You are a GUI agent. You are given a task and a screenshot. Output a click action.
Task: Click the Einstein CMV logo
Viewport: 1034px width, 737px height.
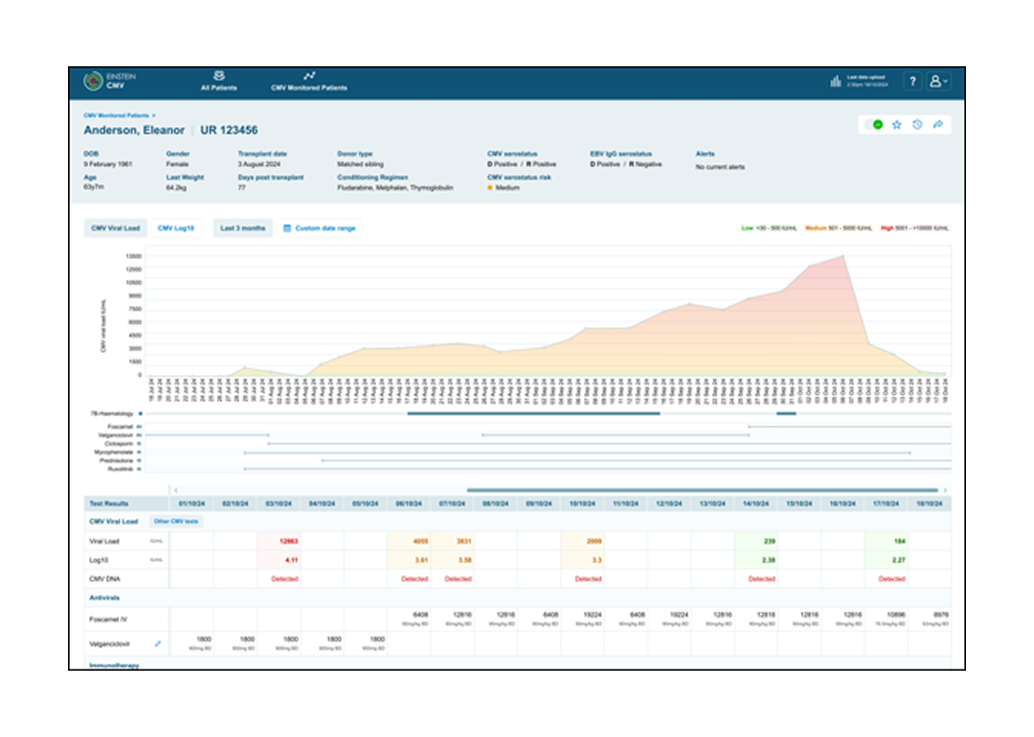click(94, 81)
